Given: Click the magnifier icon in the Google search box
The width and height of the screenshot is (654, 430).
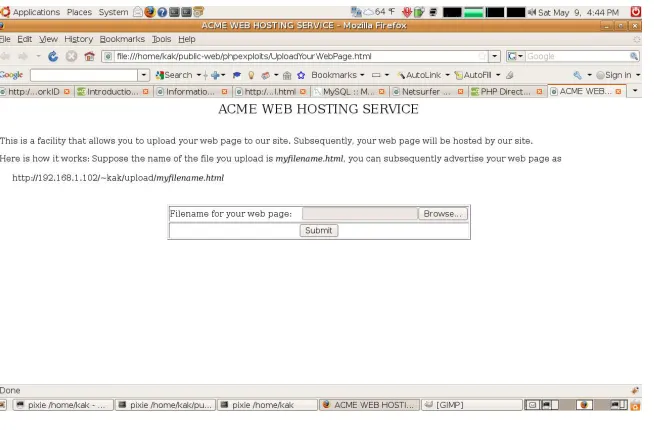Looking at the screenshot, I should click(x=634, y=56).
